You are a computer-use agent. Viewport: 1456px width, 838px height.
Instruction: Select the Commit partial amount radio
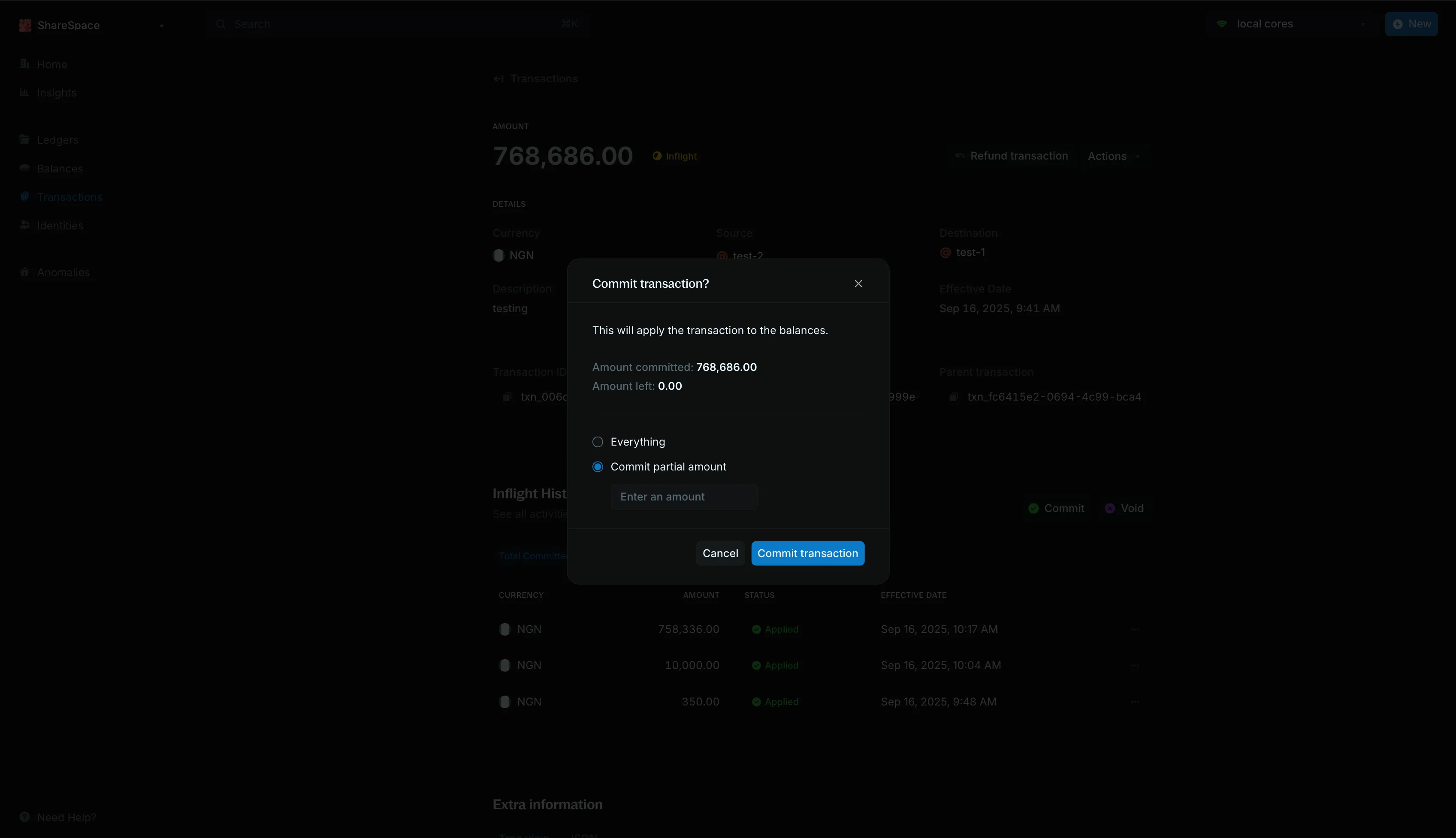(x=598, y=467)
